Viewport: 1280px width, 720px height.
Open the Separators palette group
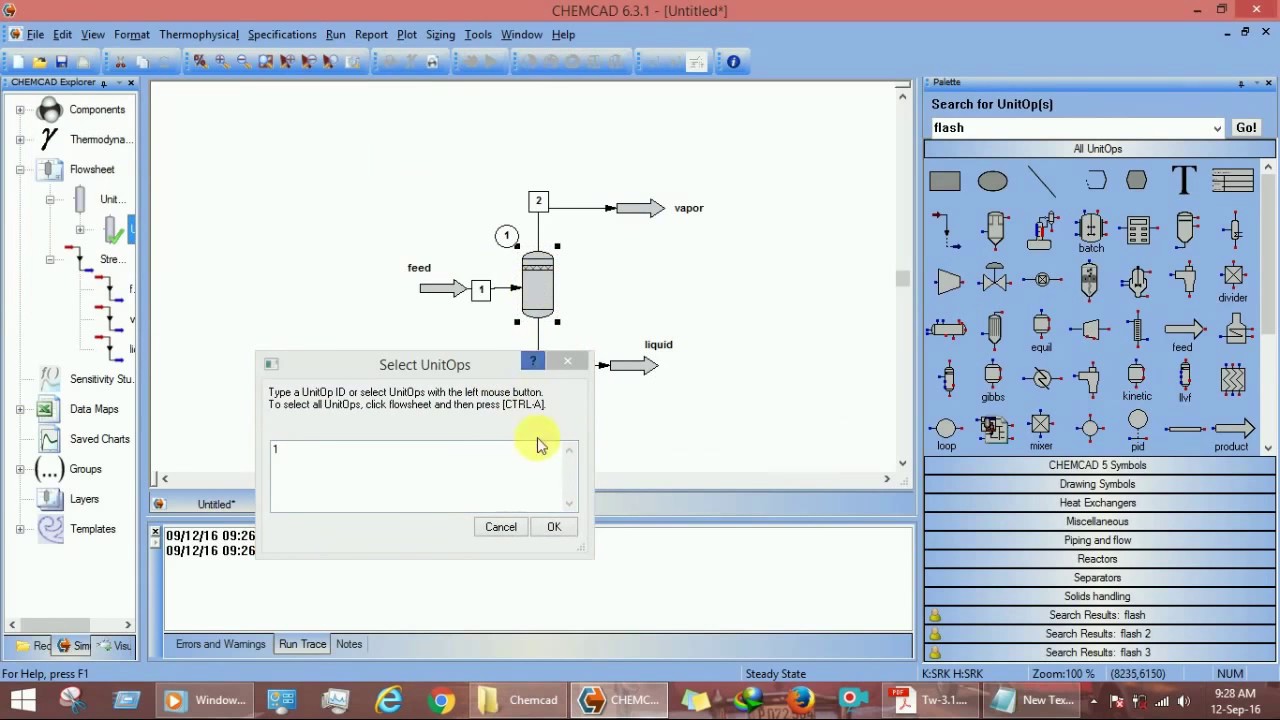coord(1097,578)
